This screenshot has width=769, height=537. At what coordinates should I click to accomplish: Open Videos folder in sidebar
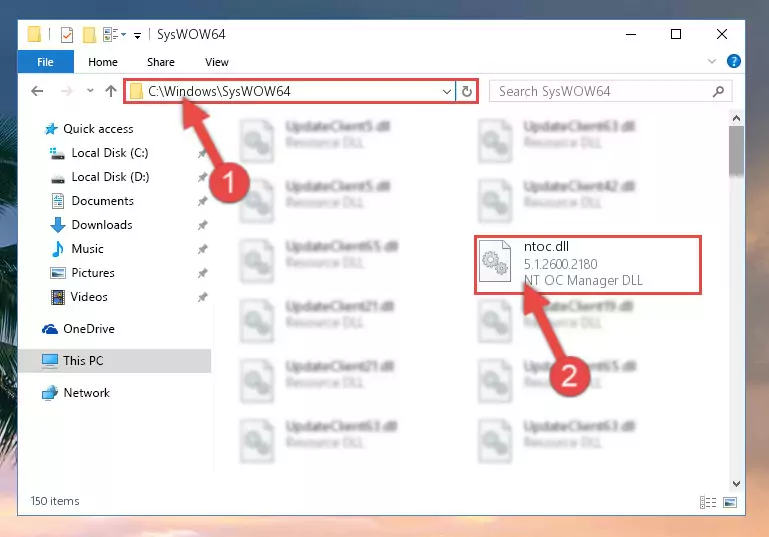[x=89, y=297]
